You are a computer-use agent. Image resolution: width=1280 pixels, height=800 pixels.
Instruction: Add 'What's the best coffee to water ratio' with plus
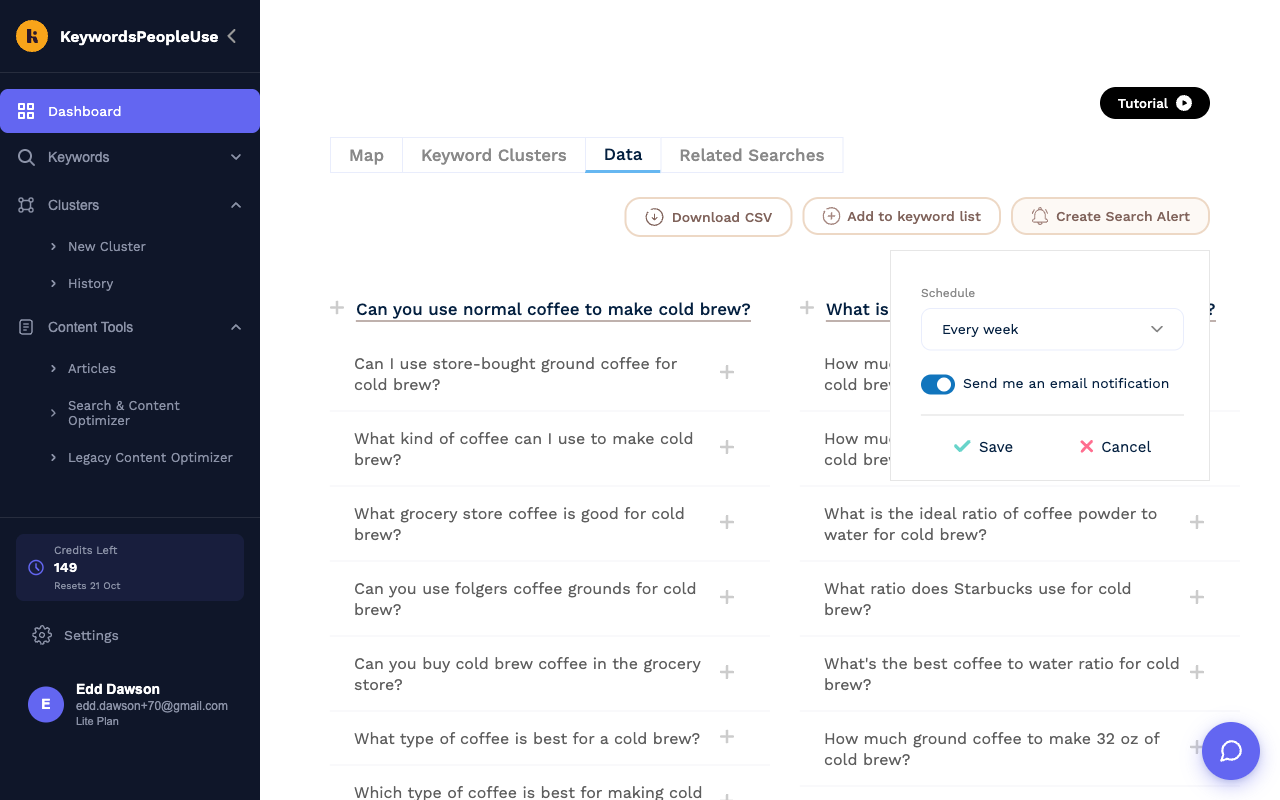point(1197,672)
